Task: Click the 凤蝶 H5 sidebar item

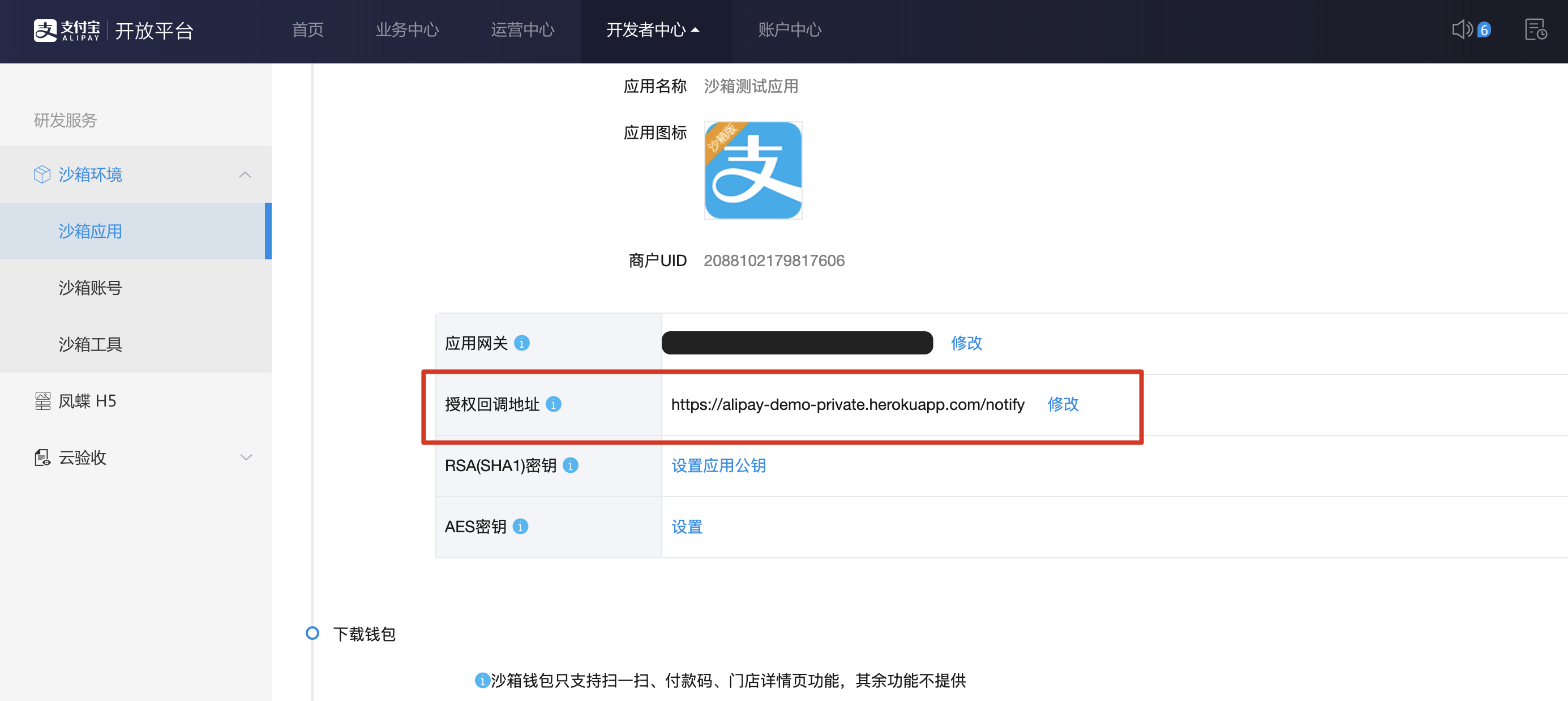Action: click(87, 401)
